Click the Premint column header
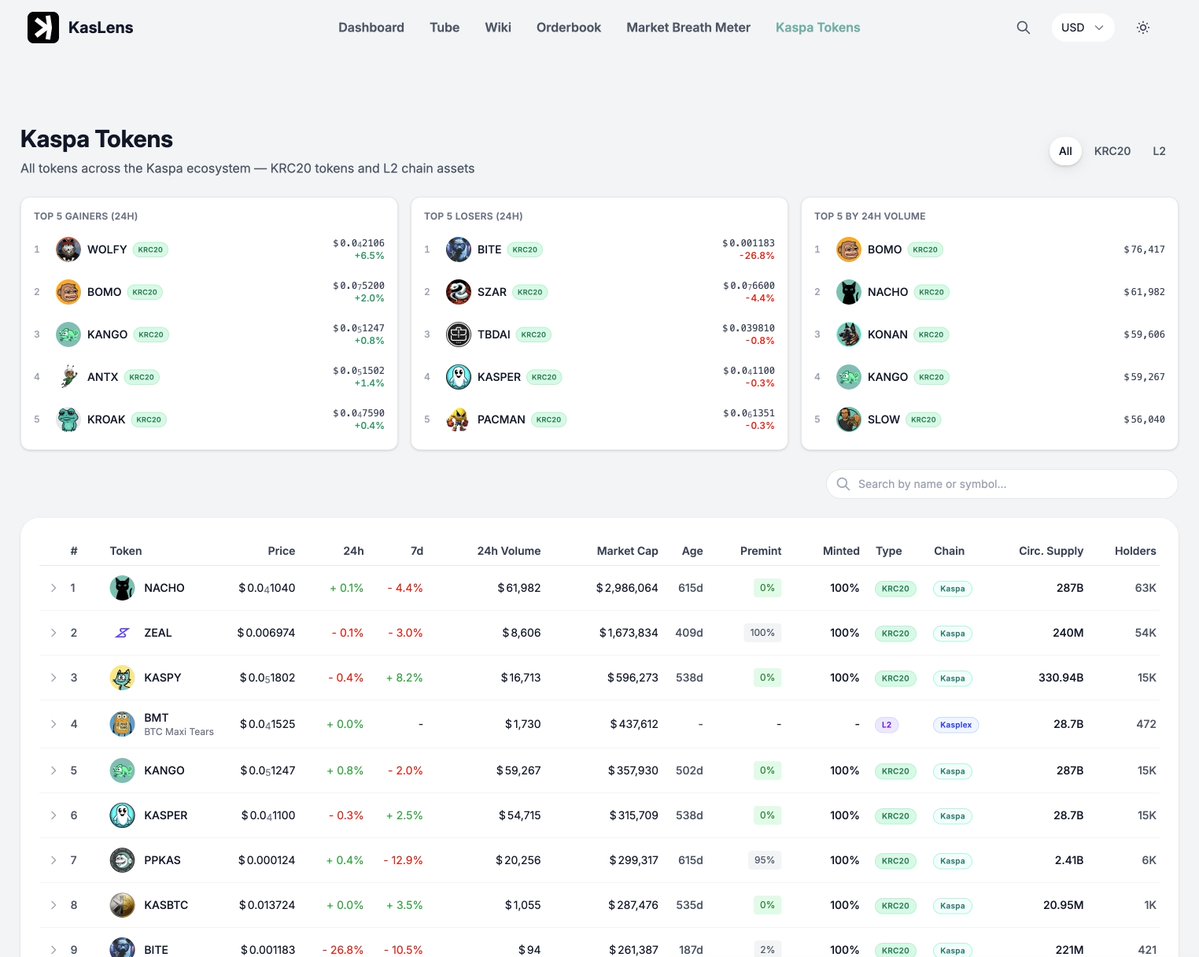Screen dimensions: 1199x957 click(760, 551)
